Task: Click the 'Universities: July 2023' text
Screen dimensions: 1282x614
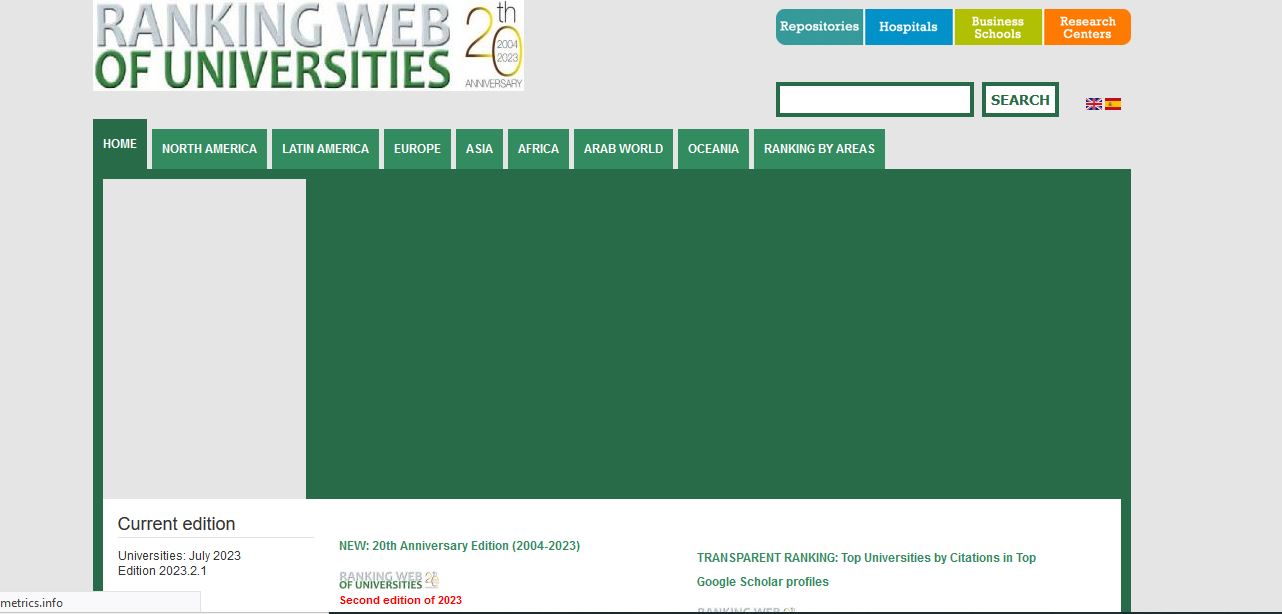Action: pyautogui.click(x=179, y=556)
